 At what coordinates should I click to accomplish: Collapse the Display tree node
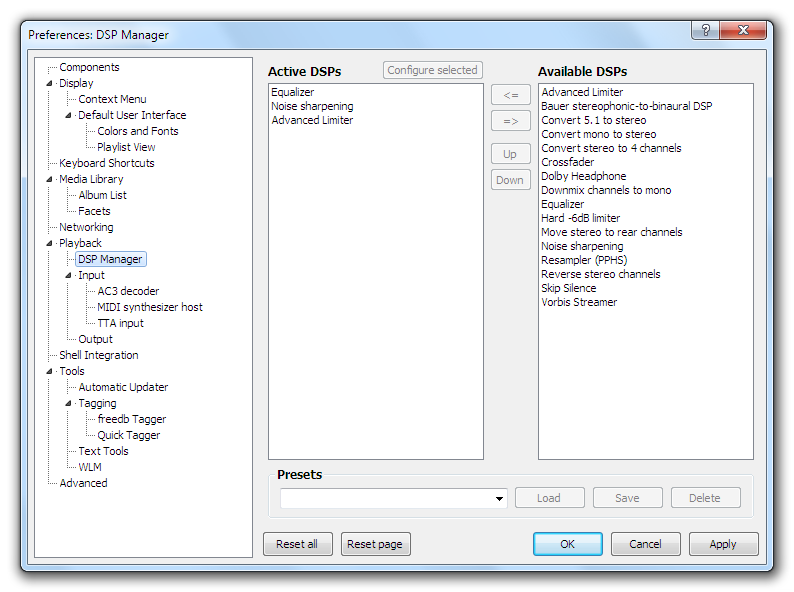click(50, 83)
